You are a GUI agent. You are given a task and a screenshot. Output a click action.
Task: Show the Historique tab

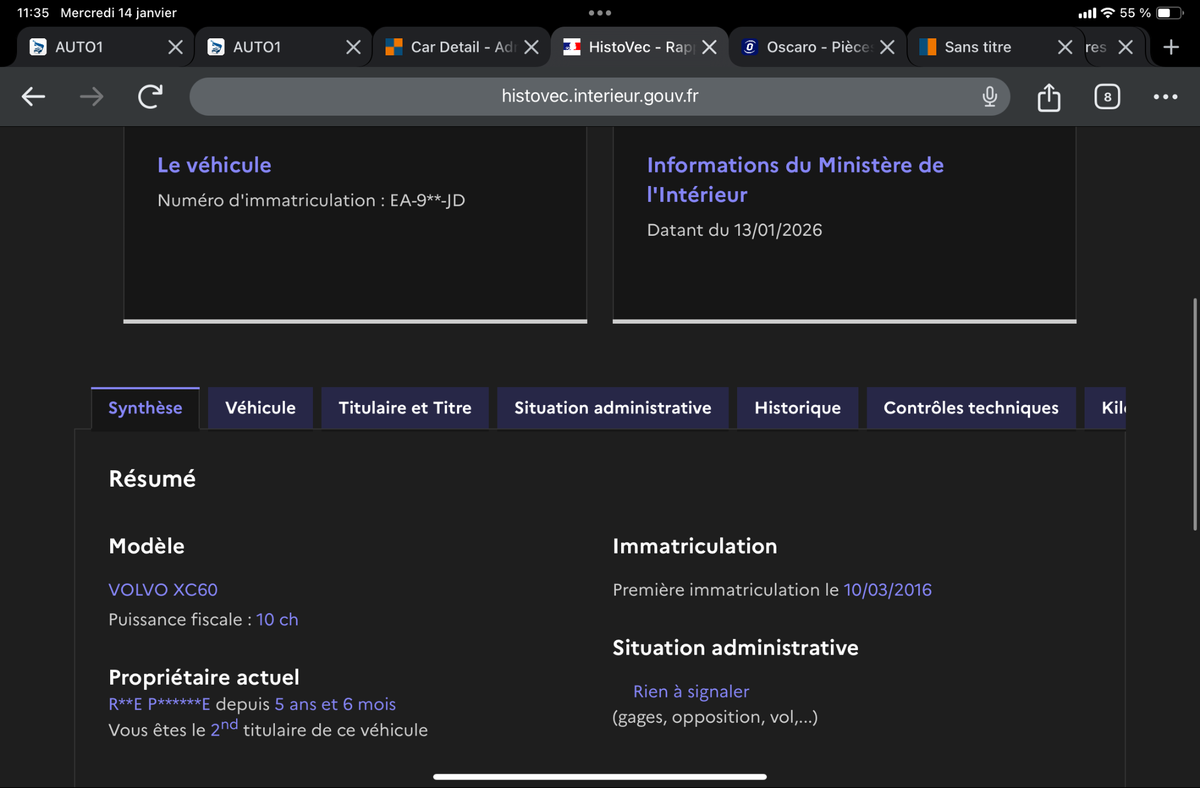(x=797, y=408)
